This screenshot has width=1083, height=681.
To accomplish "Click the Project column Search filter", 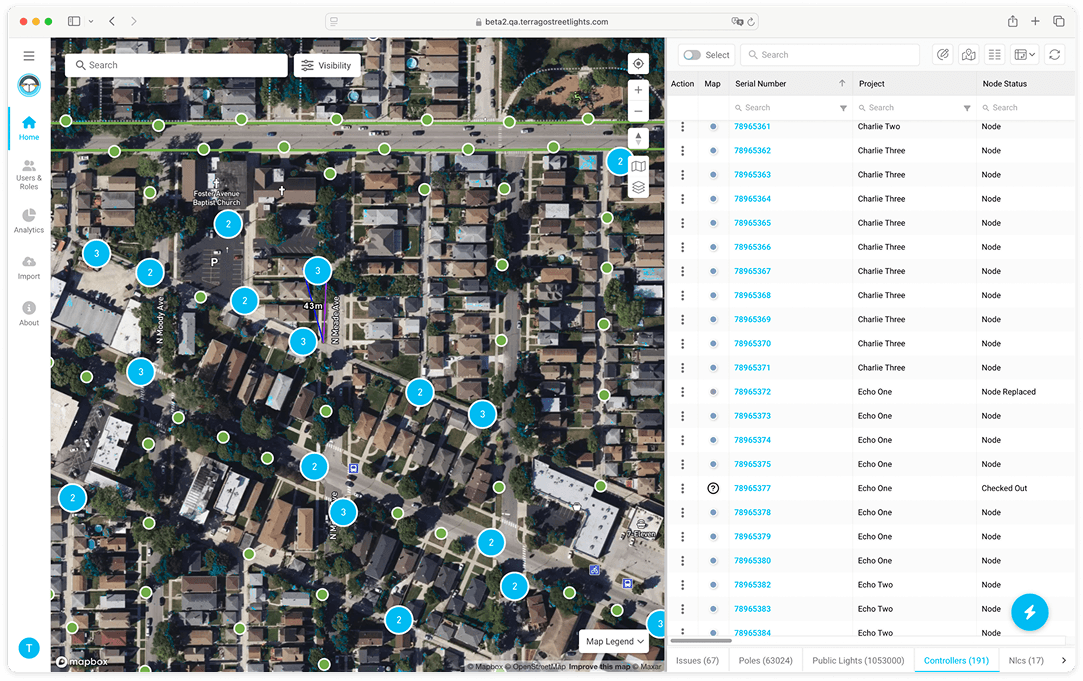I will click(x=908, y=108).
